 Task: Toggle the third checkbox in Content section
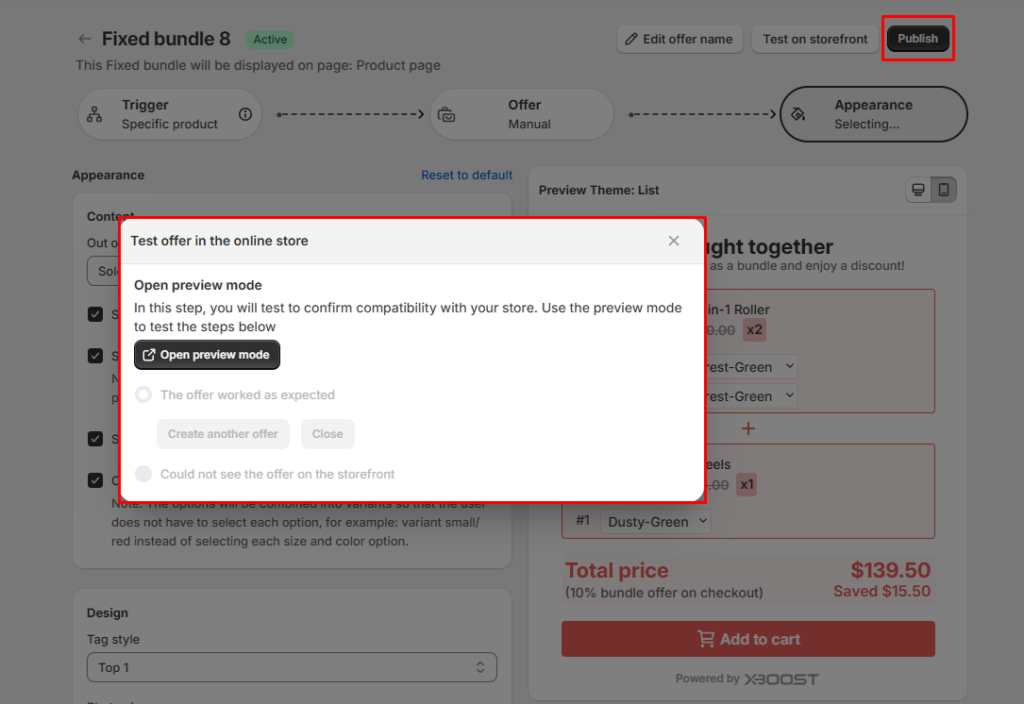[x=95, y=439]
